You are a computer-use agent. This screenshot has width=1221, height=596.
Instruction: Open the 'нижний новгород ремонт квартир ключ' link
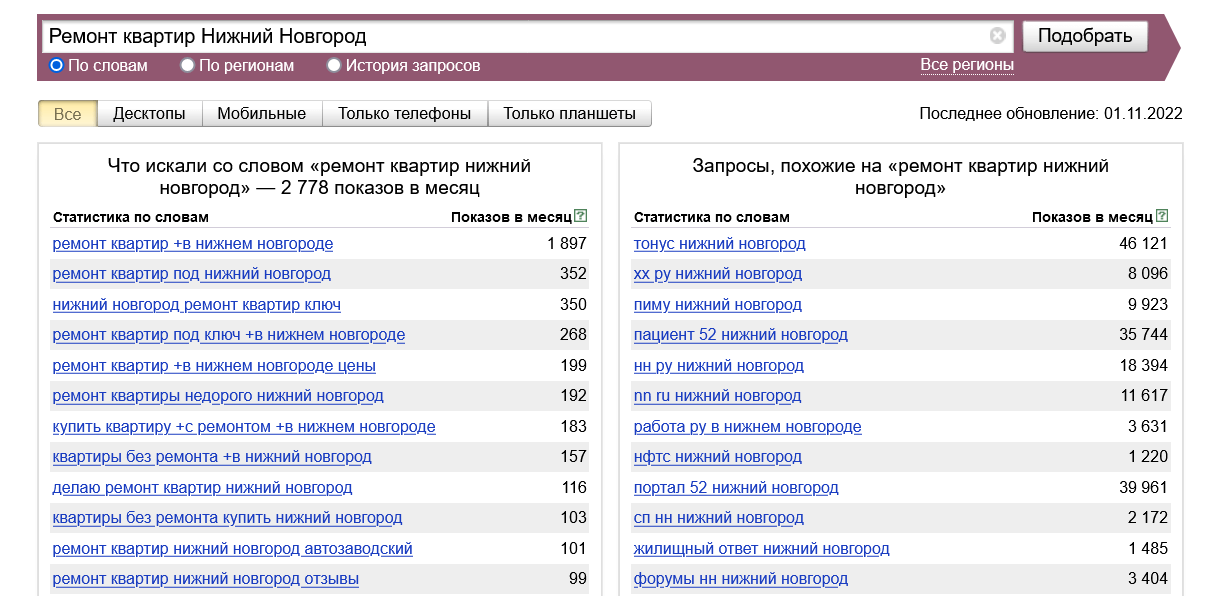click(x=196, y=305)
